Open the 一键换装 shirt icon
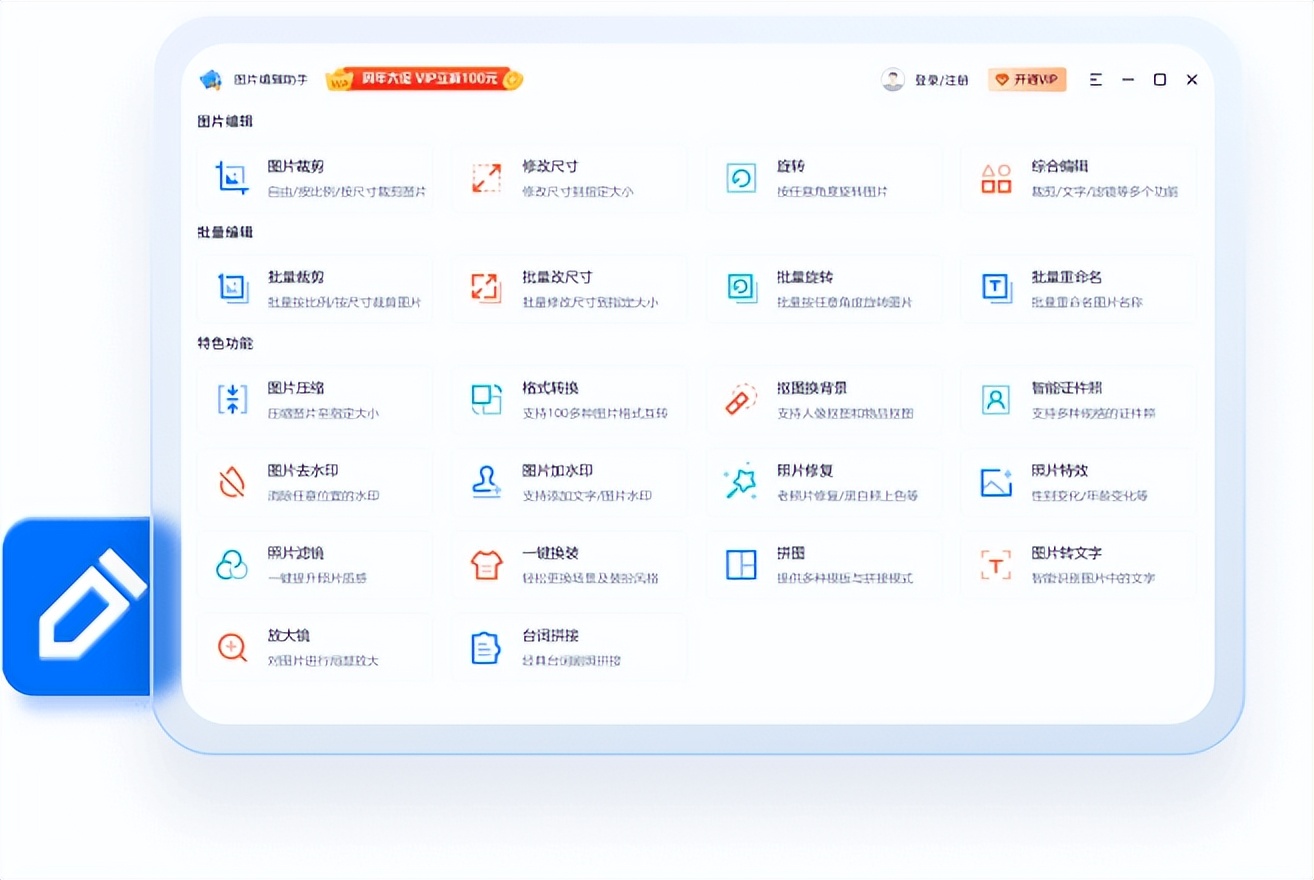The width and height of the screenshot is (1314, 880). [486, 565]
